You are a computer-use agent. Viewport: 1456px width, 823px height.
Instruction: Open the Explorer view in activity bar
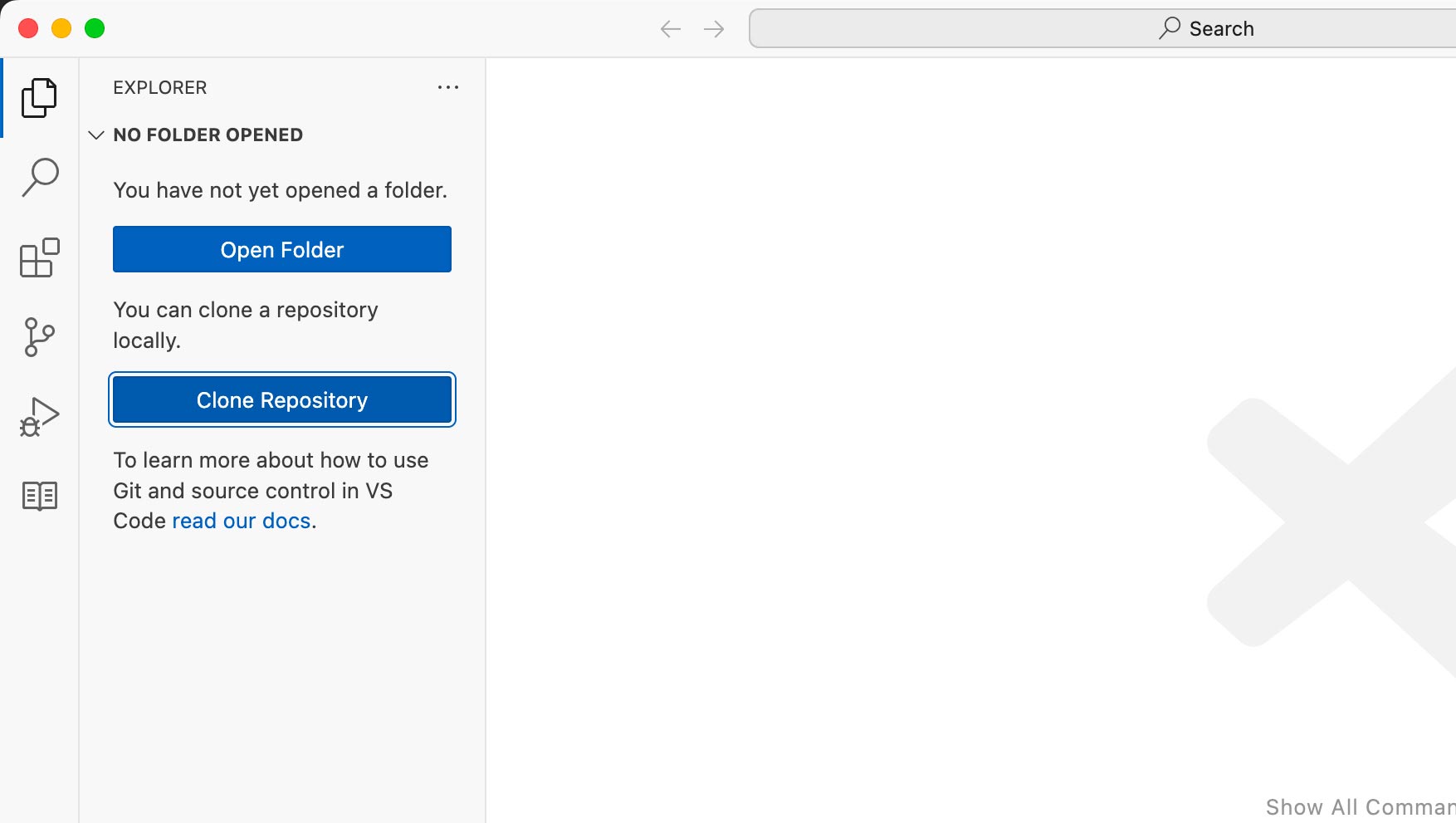click(39, 98)
